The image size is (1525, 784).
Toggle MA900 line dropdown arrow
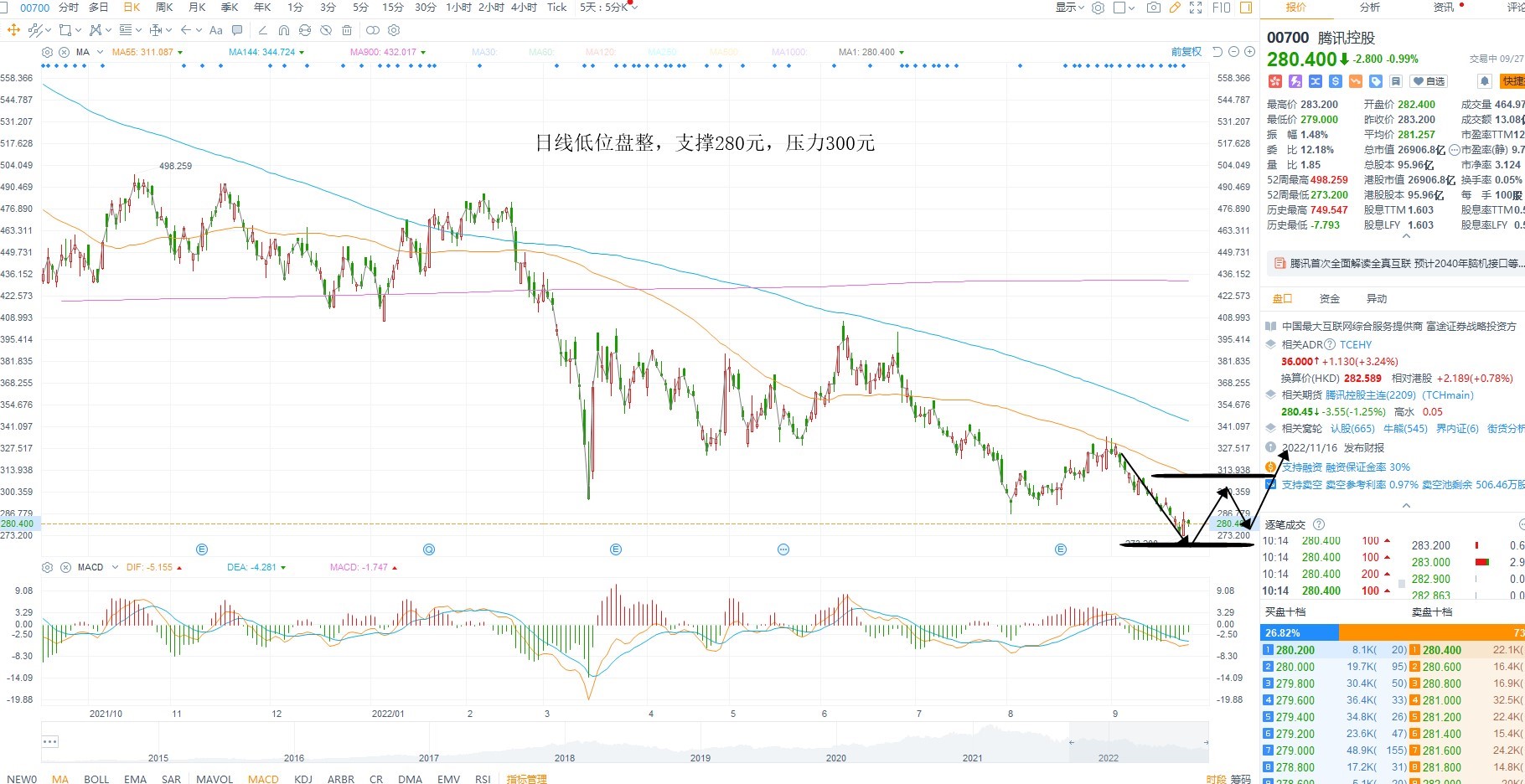click(423, 52)
